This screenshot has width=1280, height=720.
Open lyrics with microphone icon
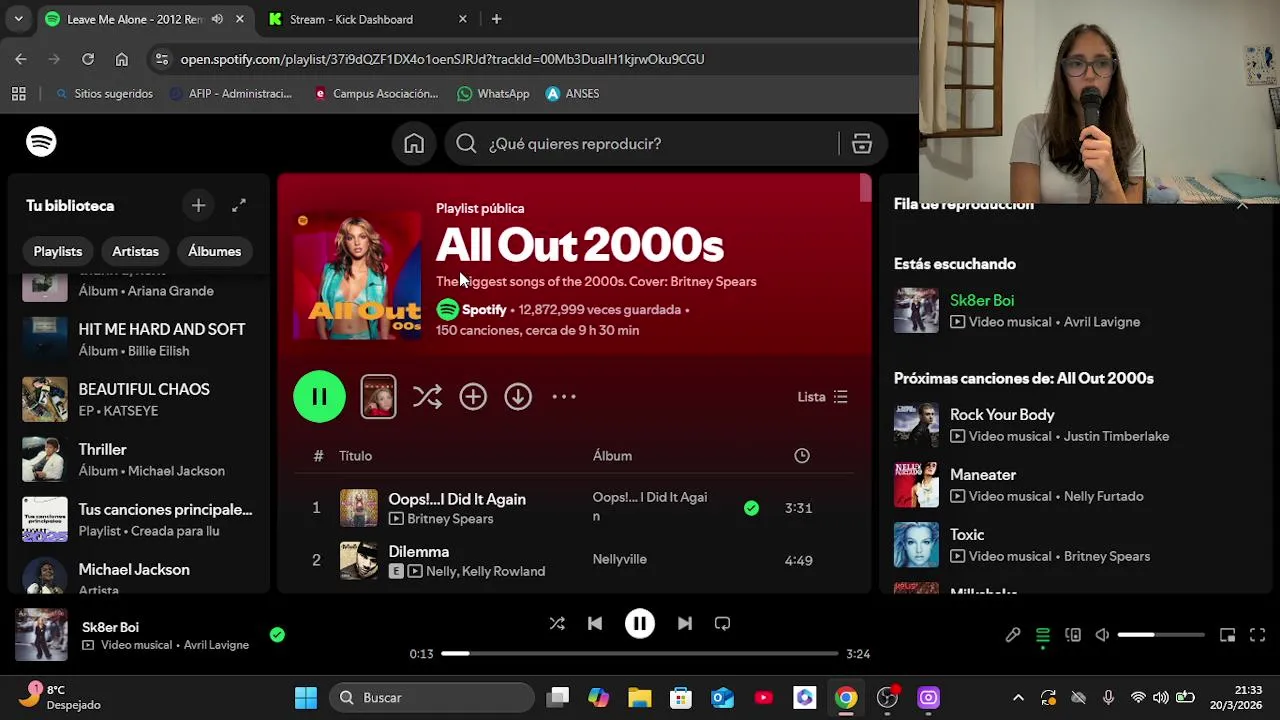pos(1013,635)
